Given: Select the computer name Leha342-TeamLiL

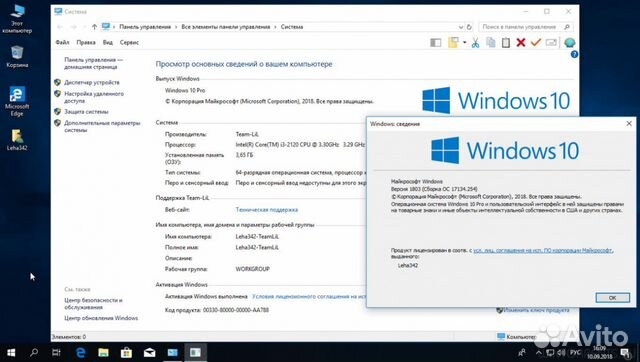Looking at the screenshot, I should 257,237.
